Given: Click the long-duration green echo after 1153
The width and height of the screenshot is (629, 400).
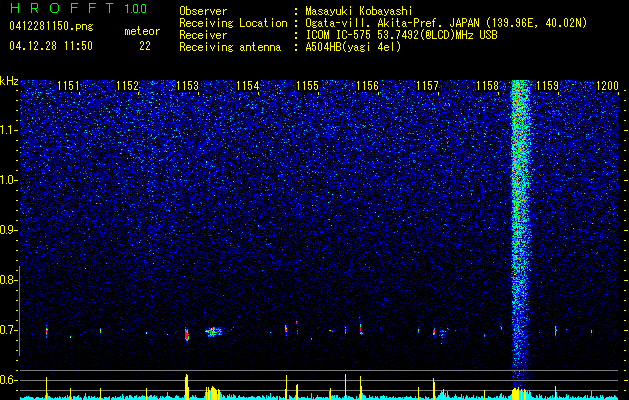Looking at the screenshot, I should point(215,332).
